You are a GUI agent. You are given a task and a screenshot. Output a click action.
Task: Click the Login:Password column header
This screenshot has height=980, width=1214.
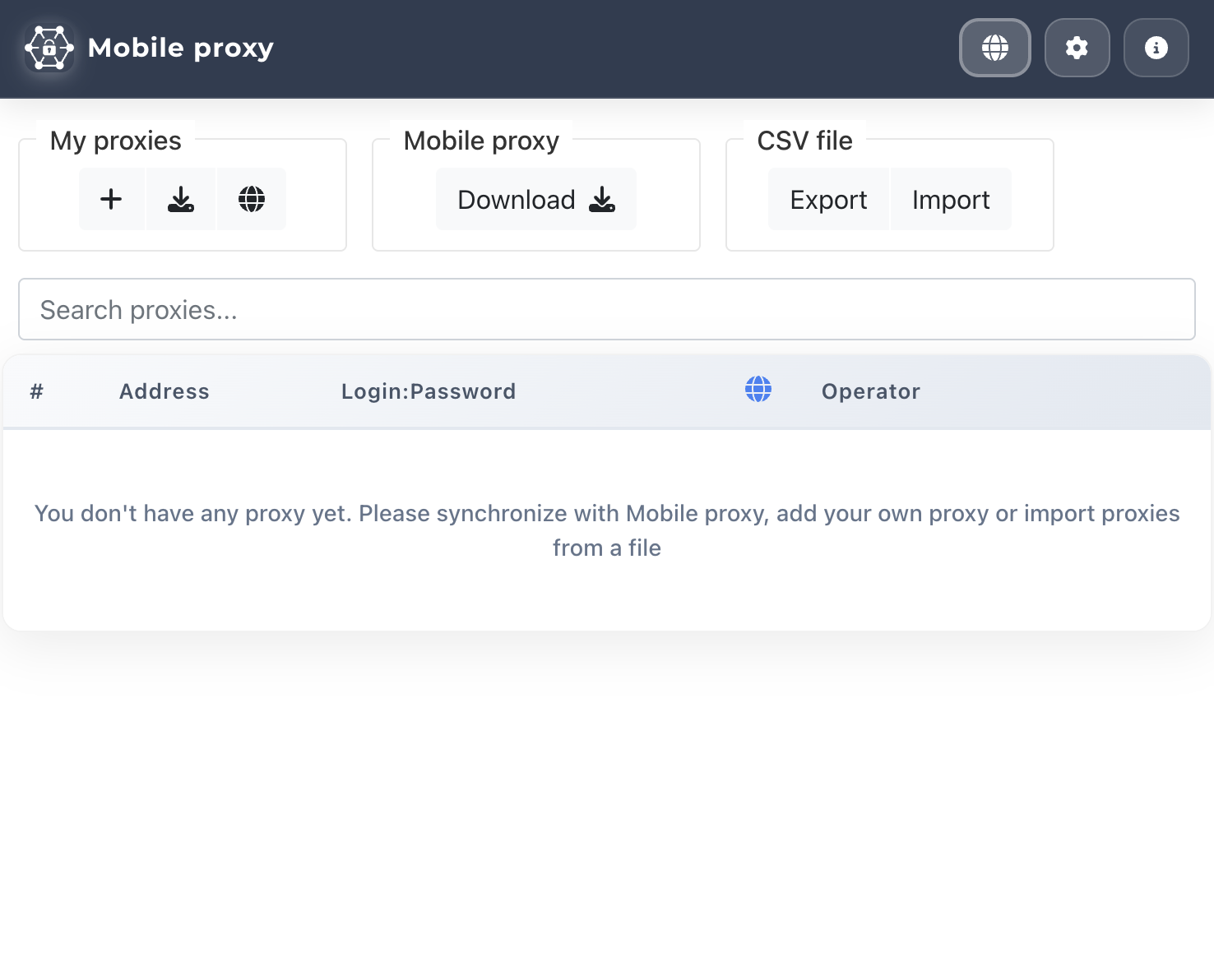429,391
